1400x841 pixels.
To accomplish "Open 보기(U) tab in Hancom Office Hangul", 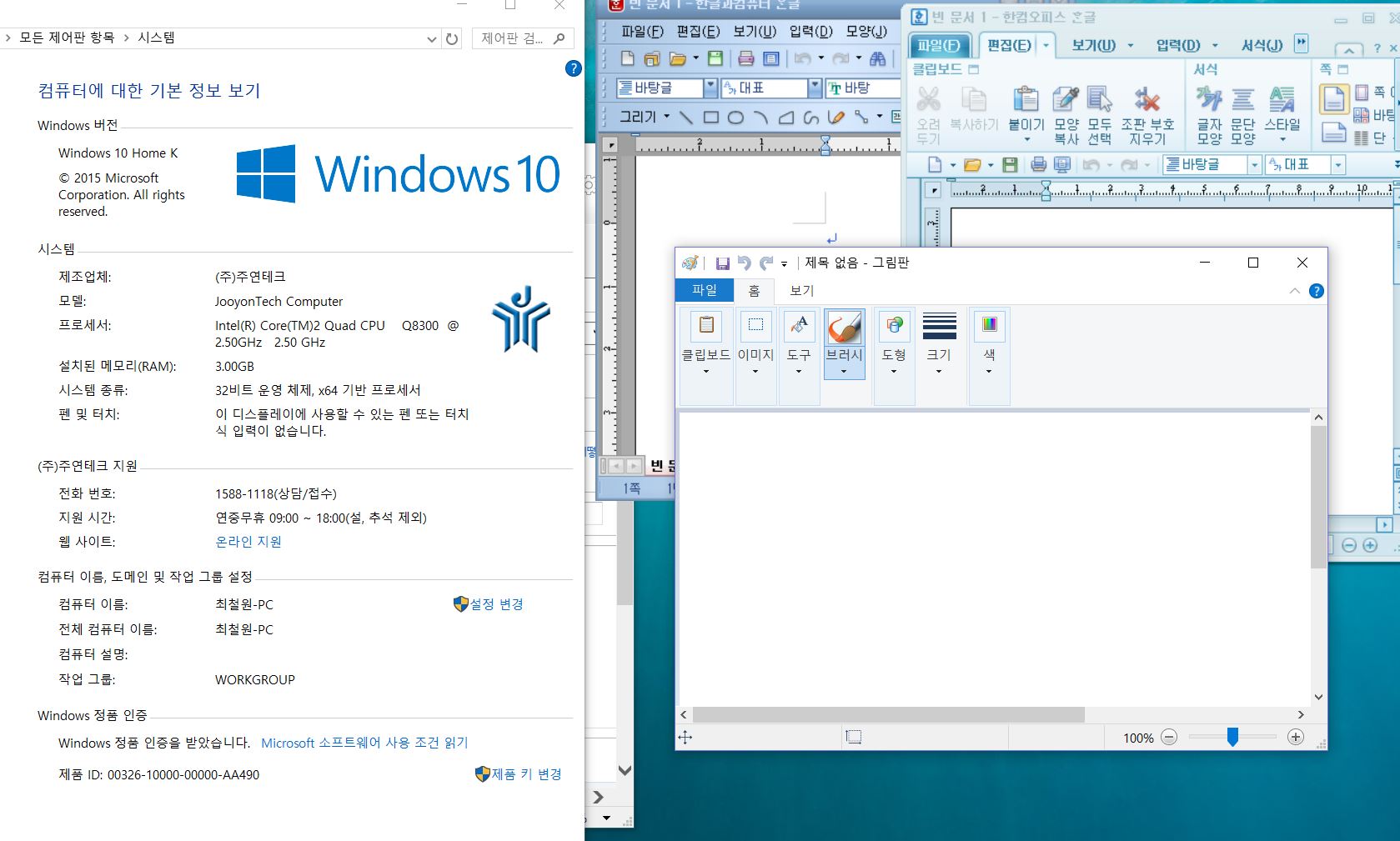I will click(1094, 45).
